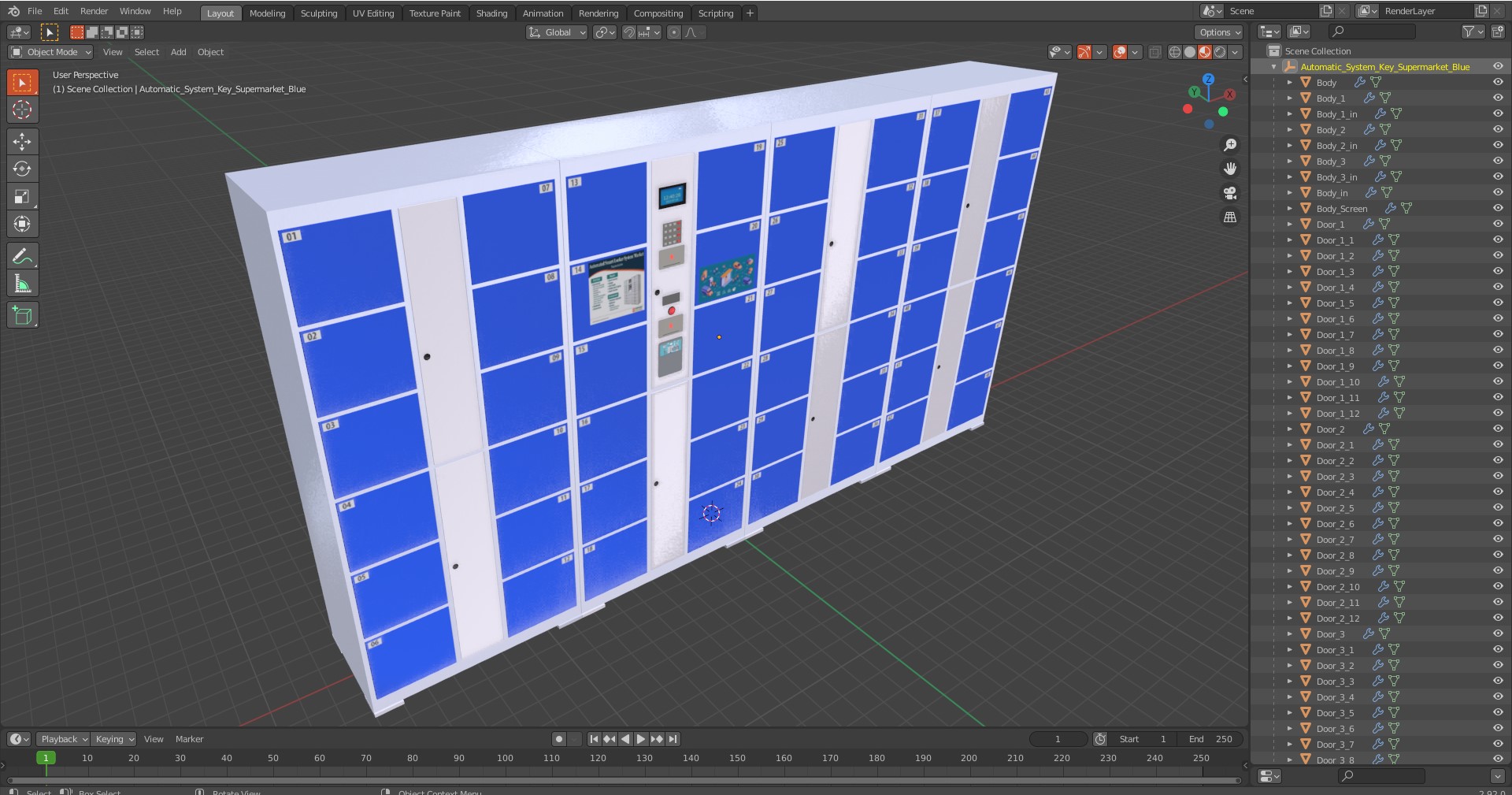Switch to the Shading workspace tab
This screenshot has width=1512, height=795.
[491, 13]
